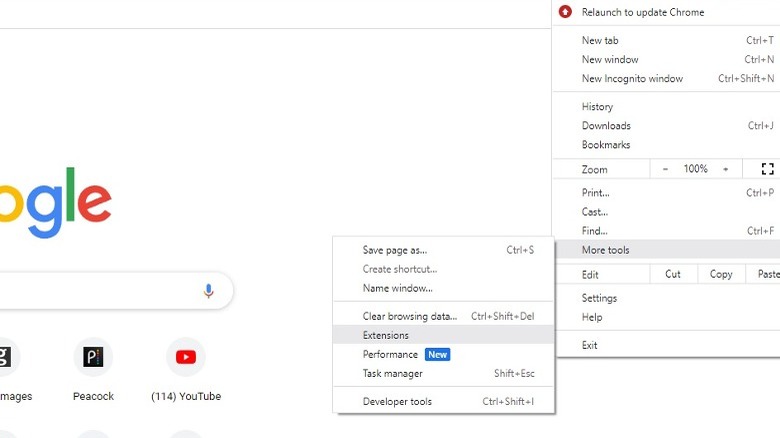Screen dimensions: 780x438
Task: Open the YouTube shortcut icon
Action: 186,357
